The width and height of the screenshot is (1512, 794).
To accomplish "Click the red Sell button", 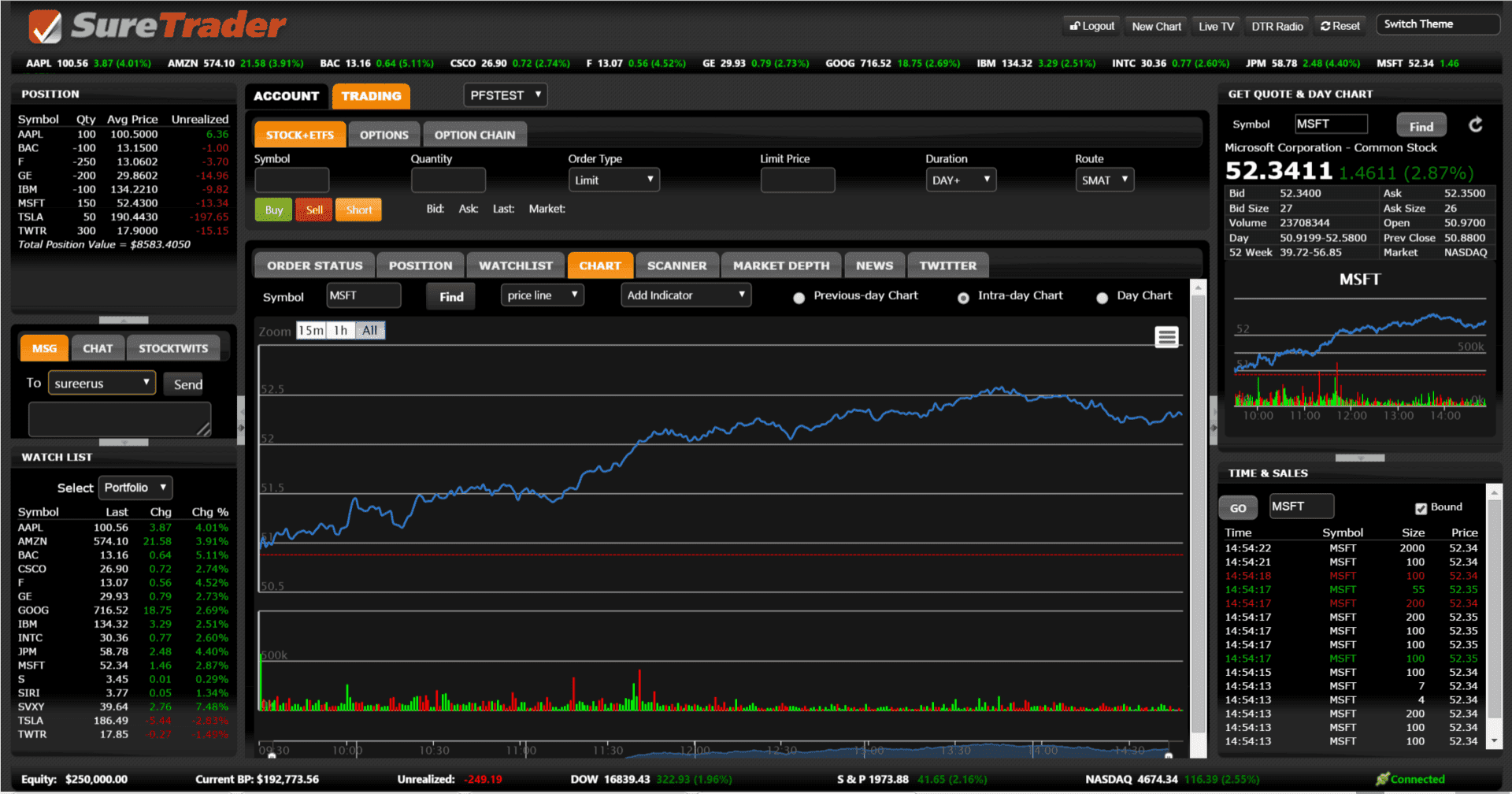I will [314, 210].
